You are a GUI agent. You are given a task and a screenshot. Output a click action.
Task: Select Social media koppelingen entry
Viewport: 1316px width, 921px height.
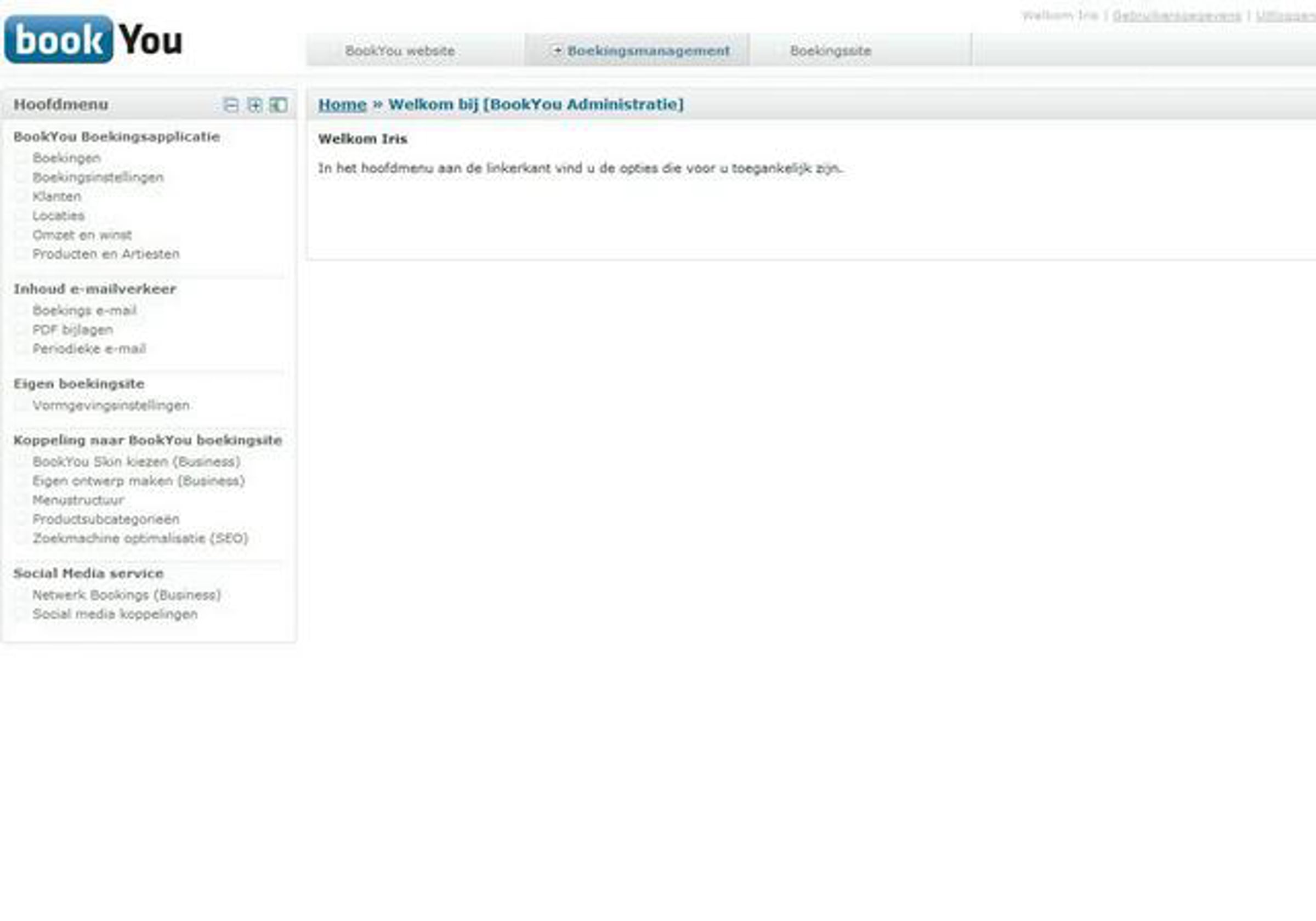115,614
